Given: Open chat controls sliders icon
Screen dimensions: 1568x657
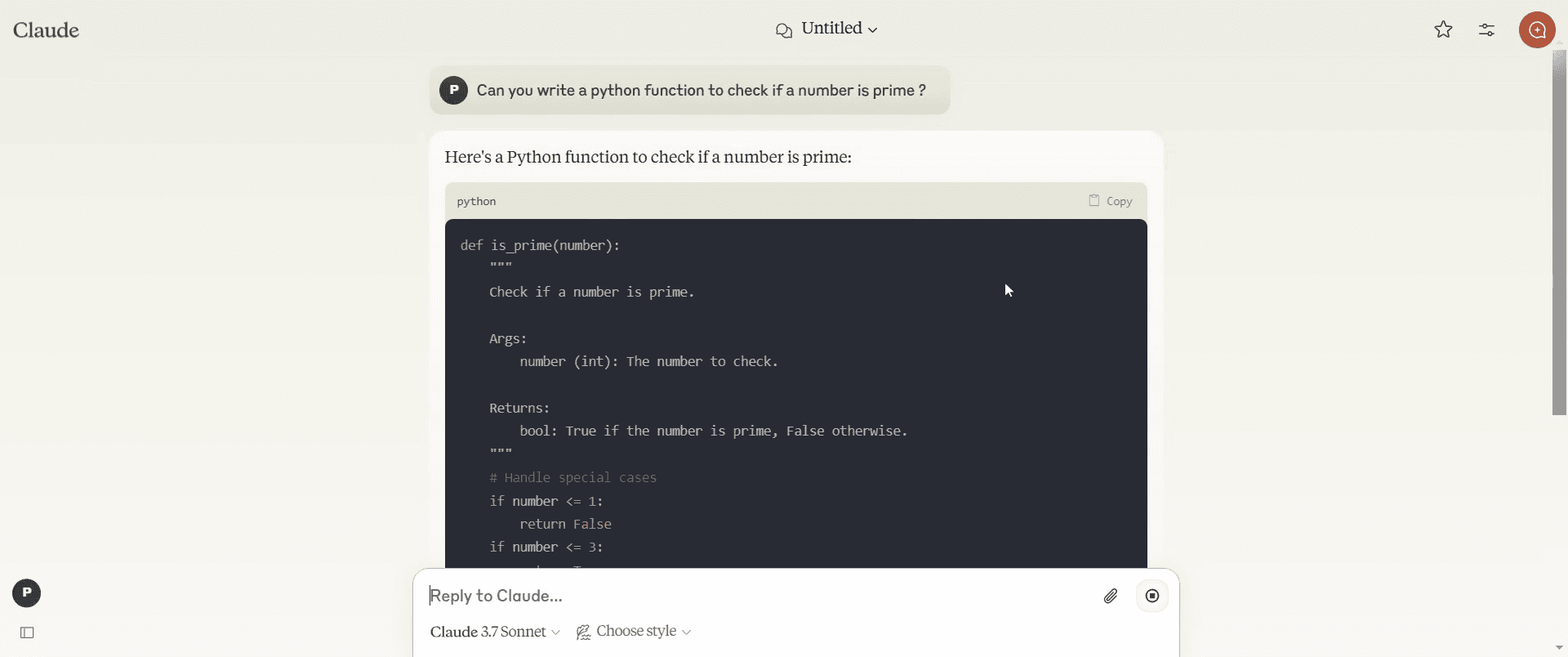Looking at the screenshot, I should pyautogui.click(x=1486, y=30).
